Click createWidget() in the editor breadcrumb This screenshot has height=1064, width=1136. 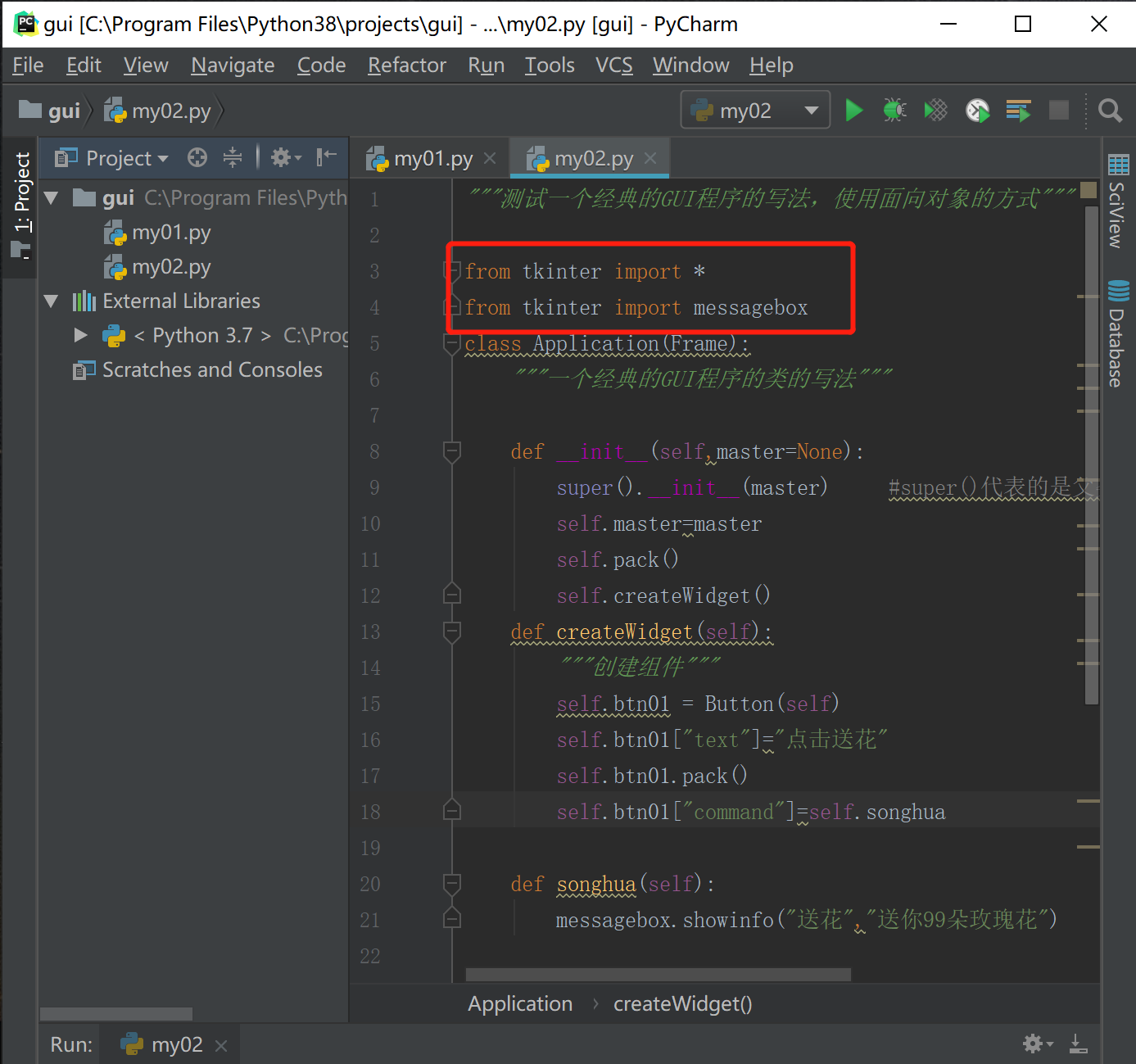click(683, 1003)
